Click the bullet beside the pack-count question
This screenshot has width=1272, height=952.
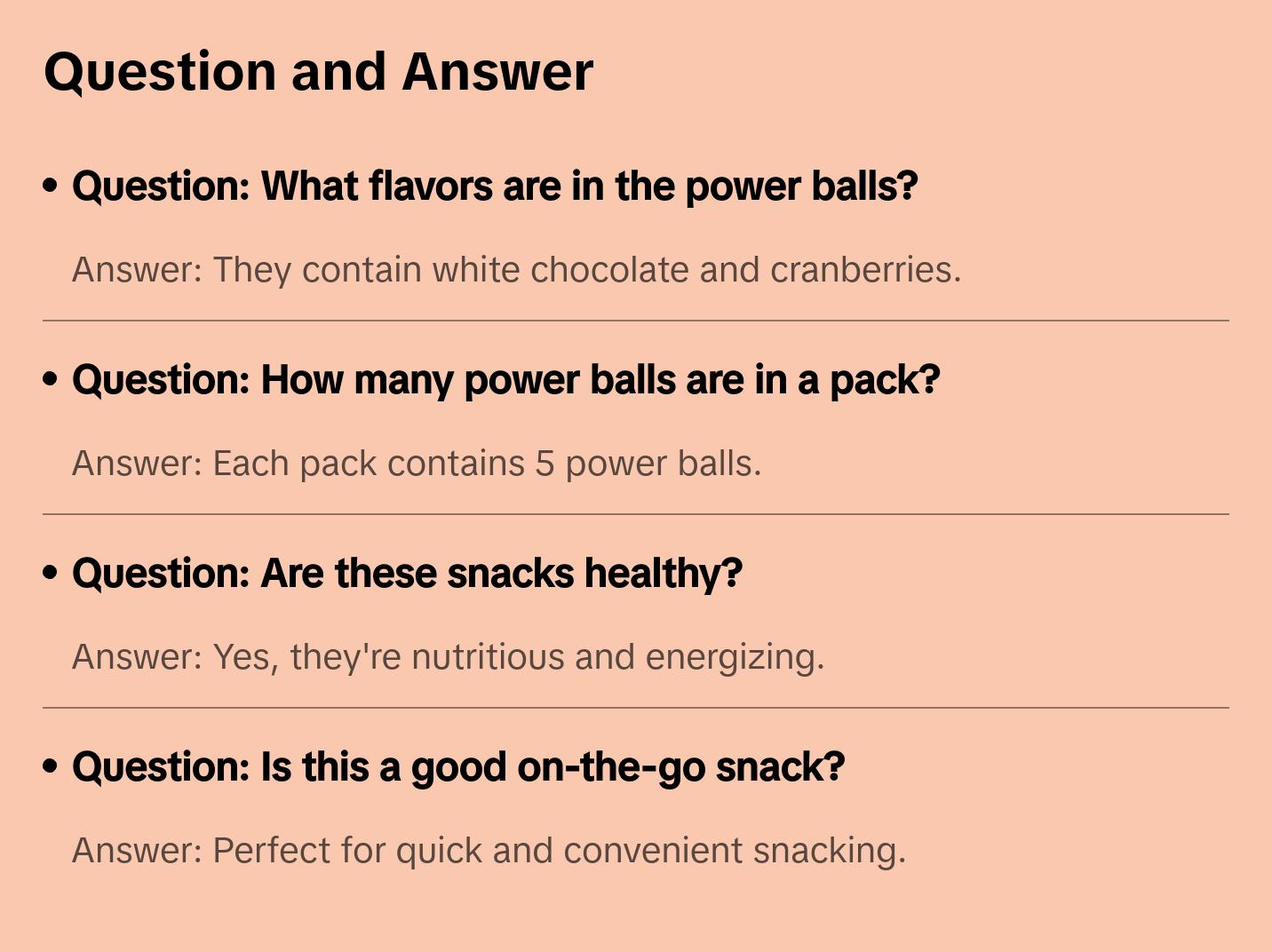click(51, 379)
